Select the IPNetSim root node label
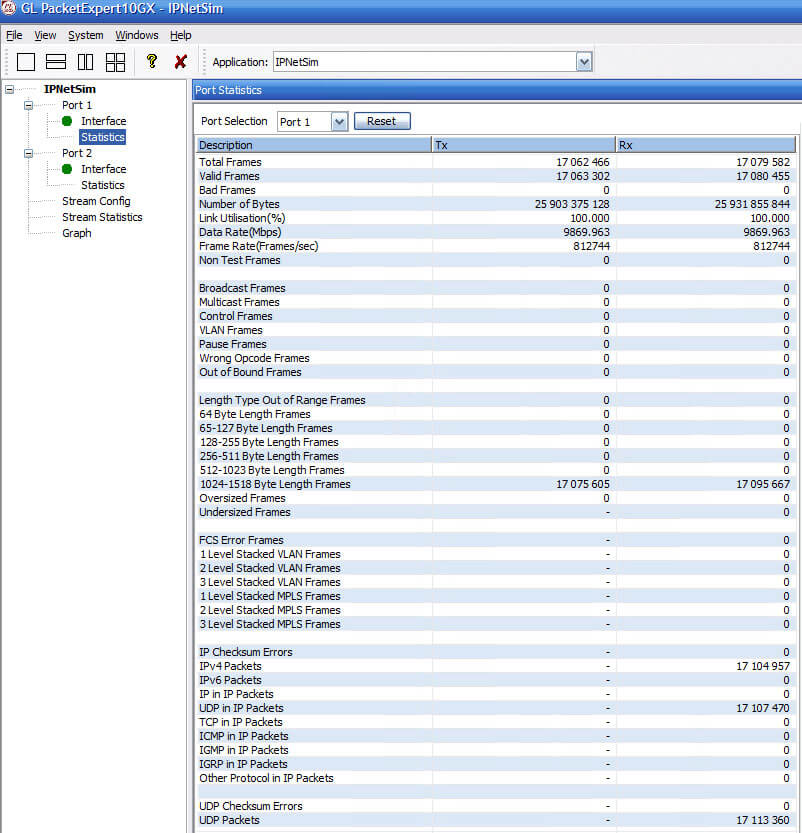This screenshot has height=833, width=802. click(70, 89)
